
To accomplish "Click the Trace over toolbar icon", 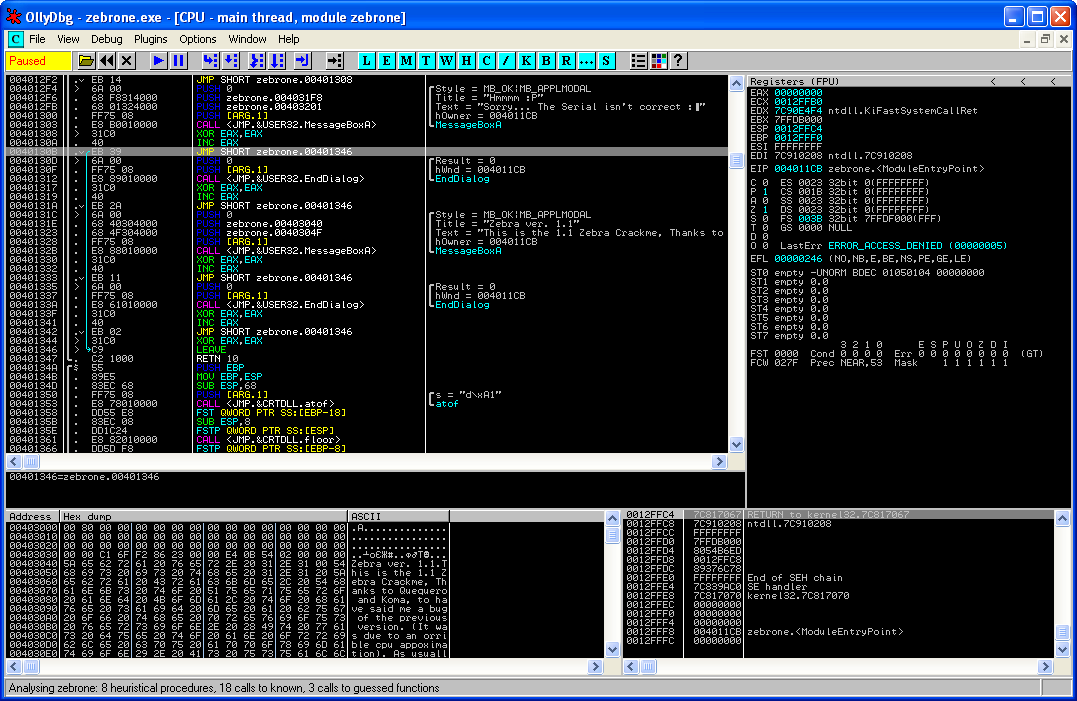I will (277, 60).
